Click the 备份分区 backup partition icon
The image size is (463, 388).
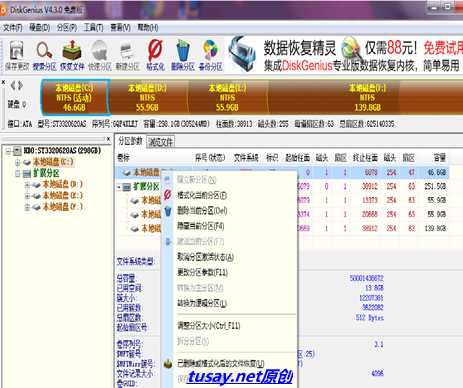pos(210,55)
